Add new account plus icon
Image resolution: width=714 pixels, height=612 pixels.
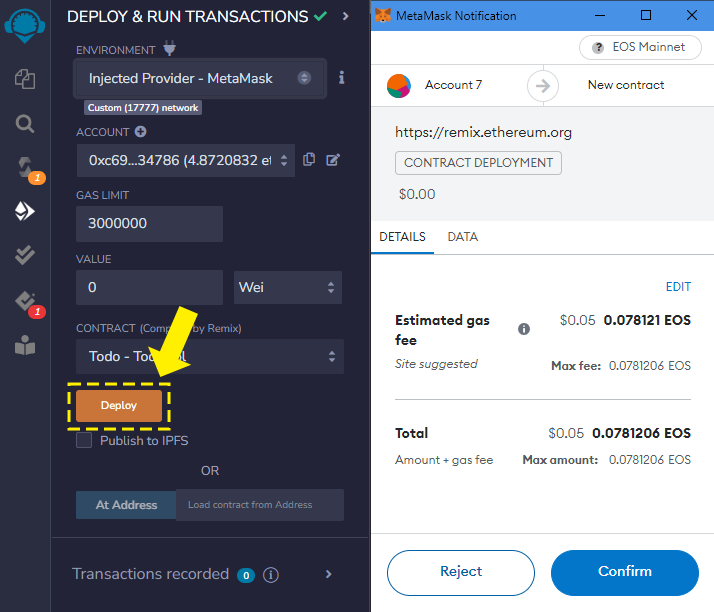pyautogui.click(x=141, y=132)
